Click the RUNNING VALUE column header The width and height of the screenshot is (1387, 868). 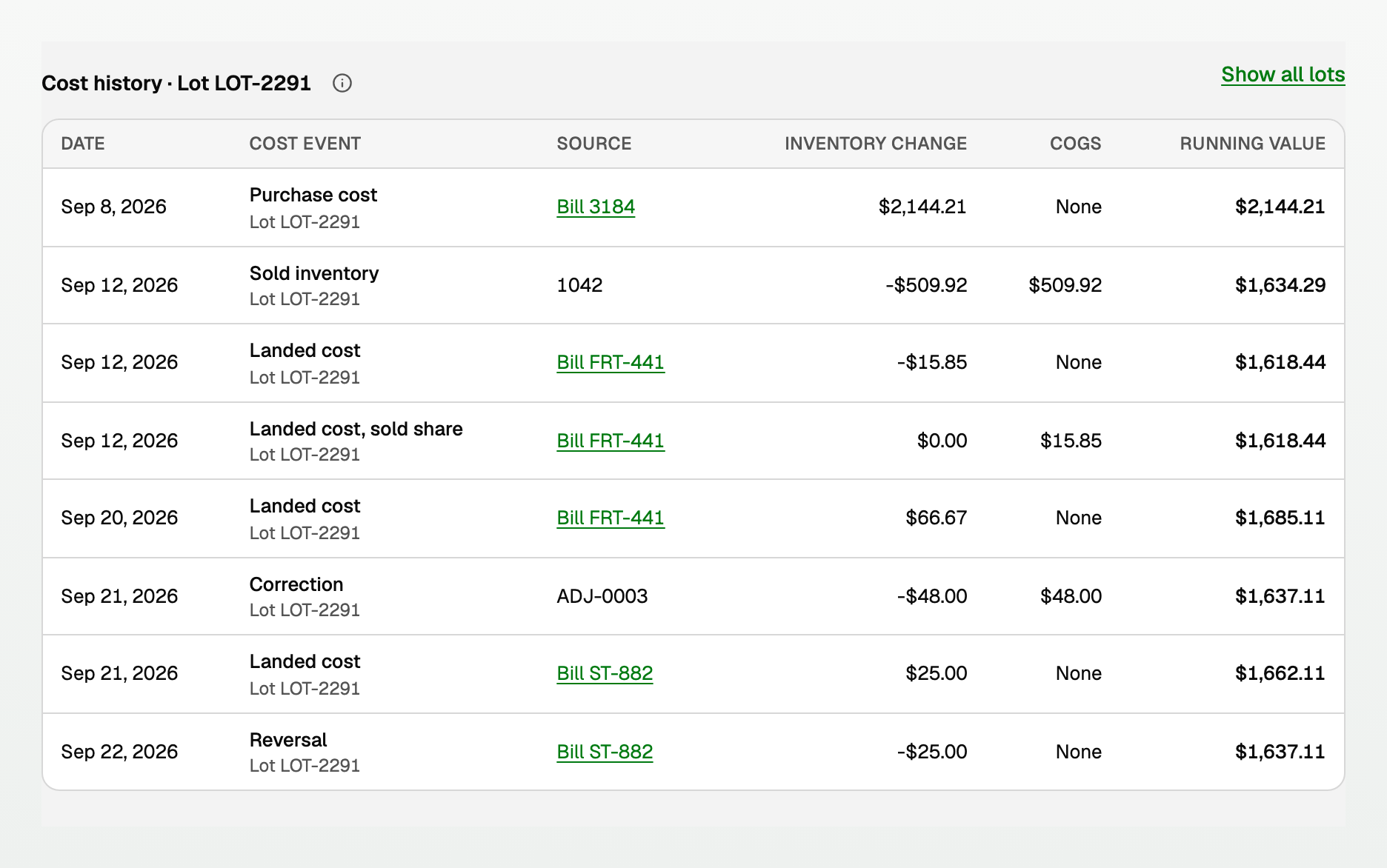click(1252, 144)
